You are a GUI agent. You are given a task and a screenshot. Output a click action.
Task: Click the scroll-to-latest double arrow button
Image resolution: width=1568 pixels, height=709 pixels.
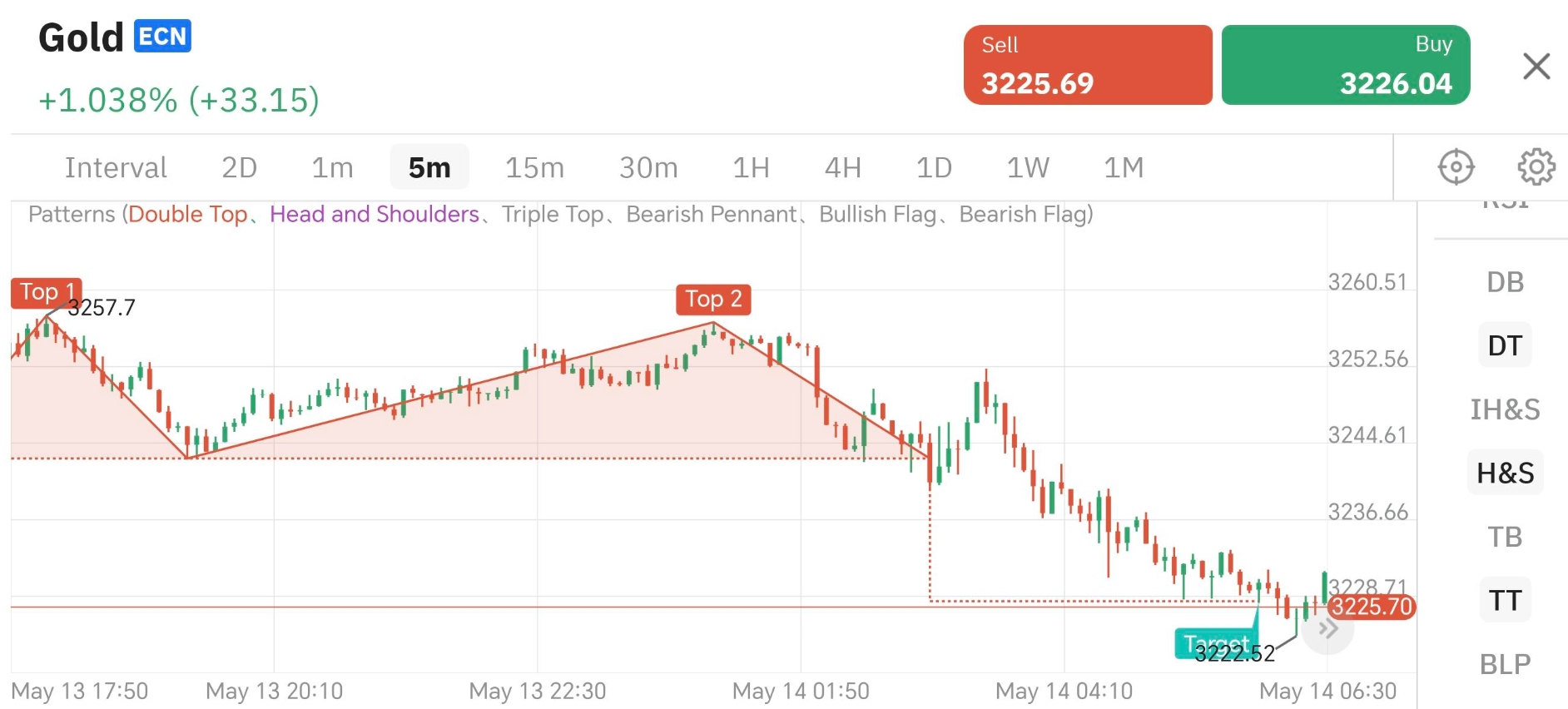pyautogui.click(x=1327, y=629)
